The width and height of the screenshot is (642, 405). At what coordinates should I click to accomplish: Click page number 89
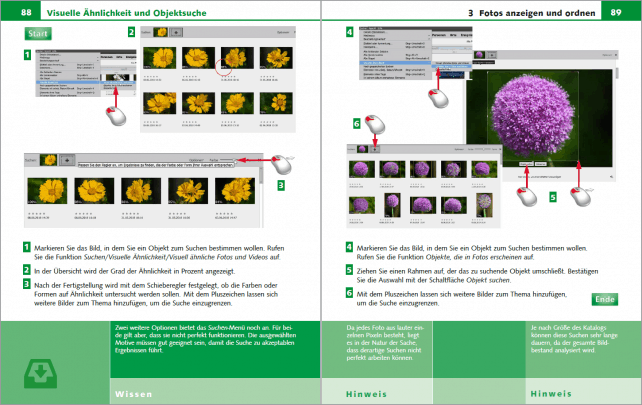tap(616, 12)
